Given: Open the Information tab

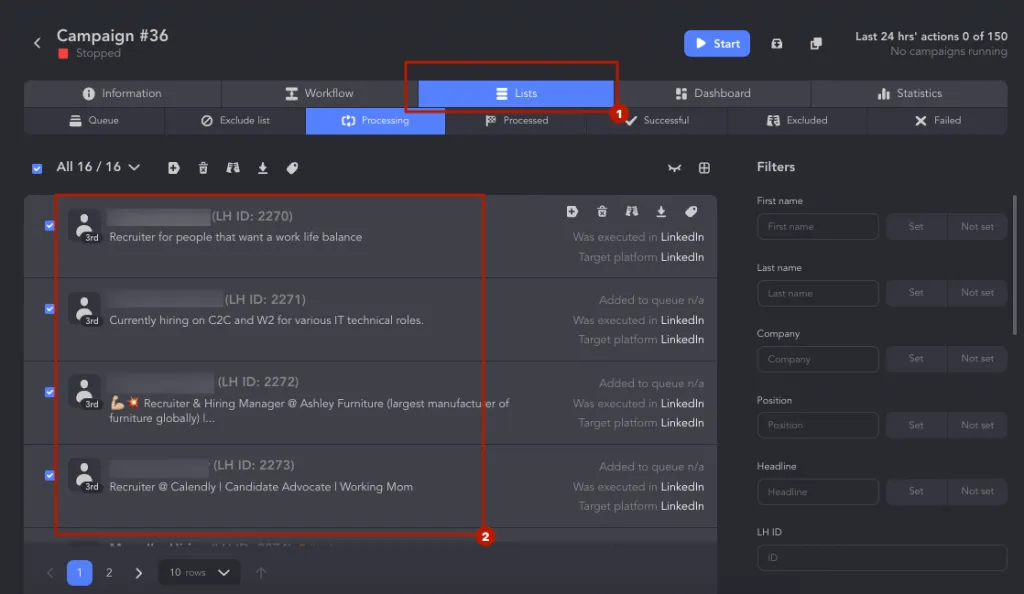Looking at the screenshot, I should pos(122,93).
